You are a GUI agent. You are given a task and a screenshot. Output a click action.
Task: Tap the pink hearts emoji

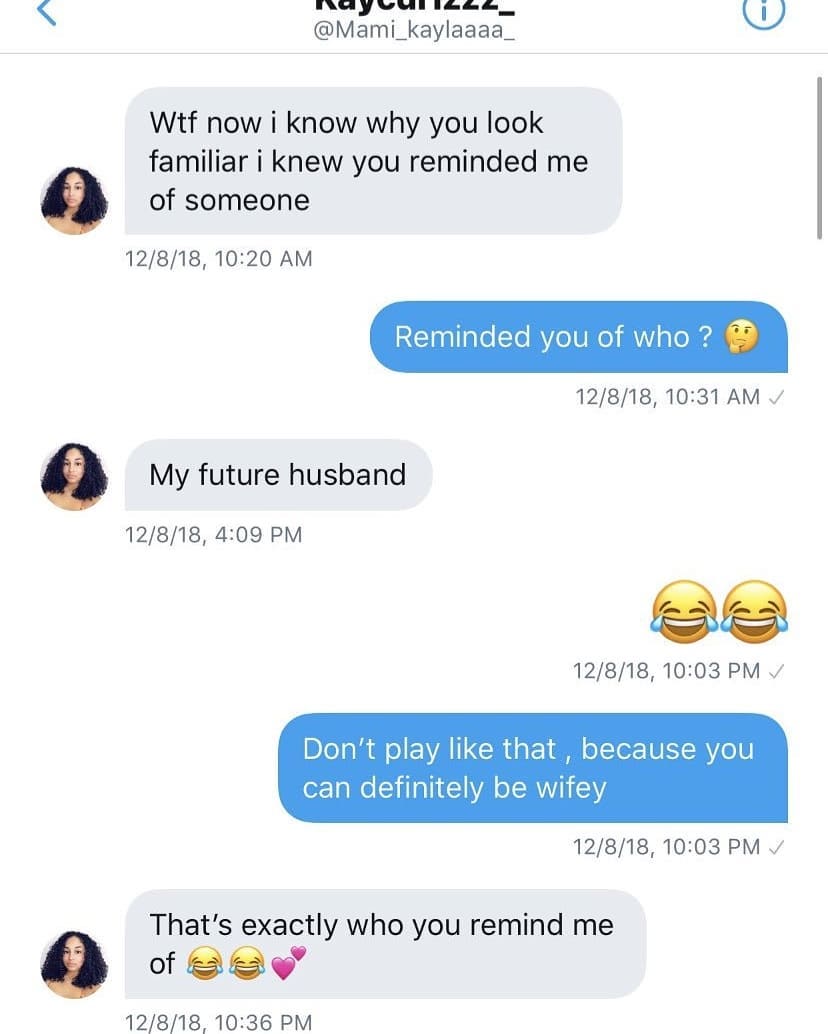pos(288,963)
